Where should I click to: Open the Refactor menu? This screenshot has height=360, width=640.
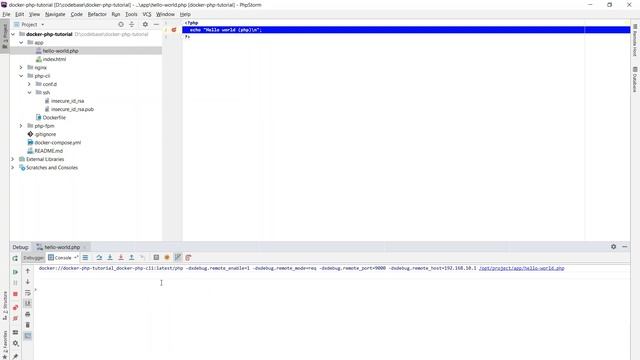point(97,14)
